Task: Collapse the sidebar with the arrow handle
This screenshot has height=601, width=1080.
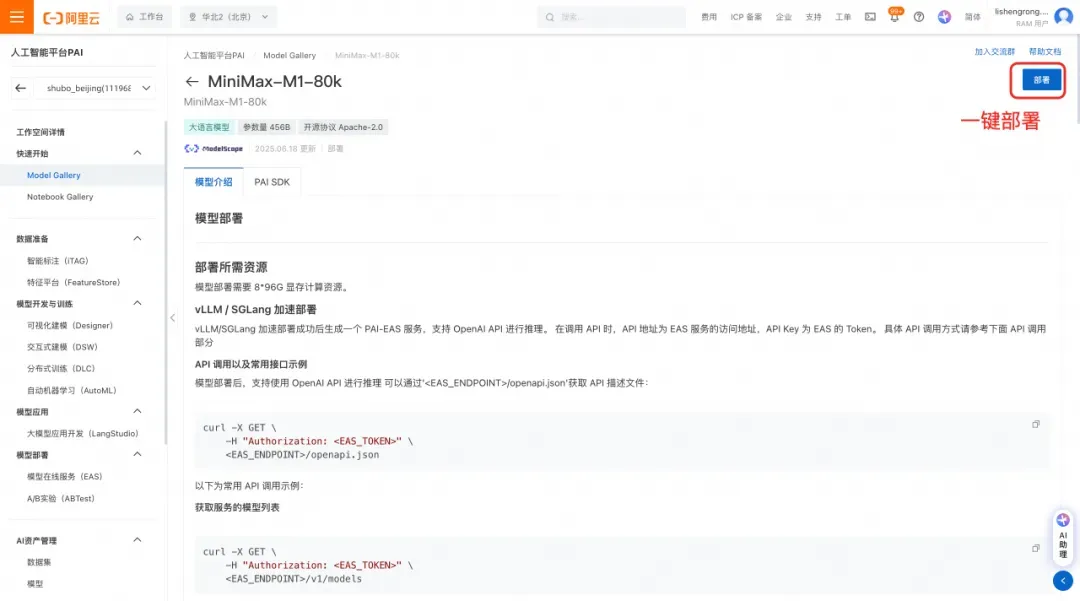Action: pyautogui.click(x=172, y=317)
